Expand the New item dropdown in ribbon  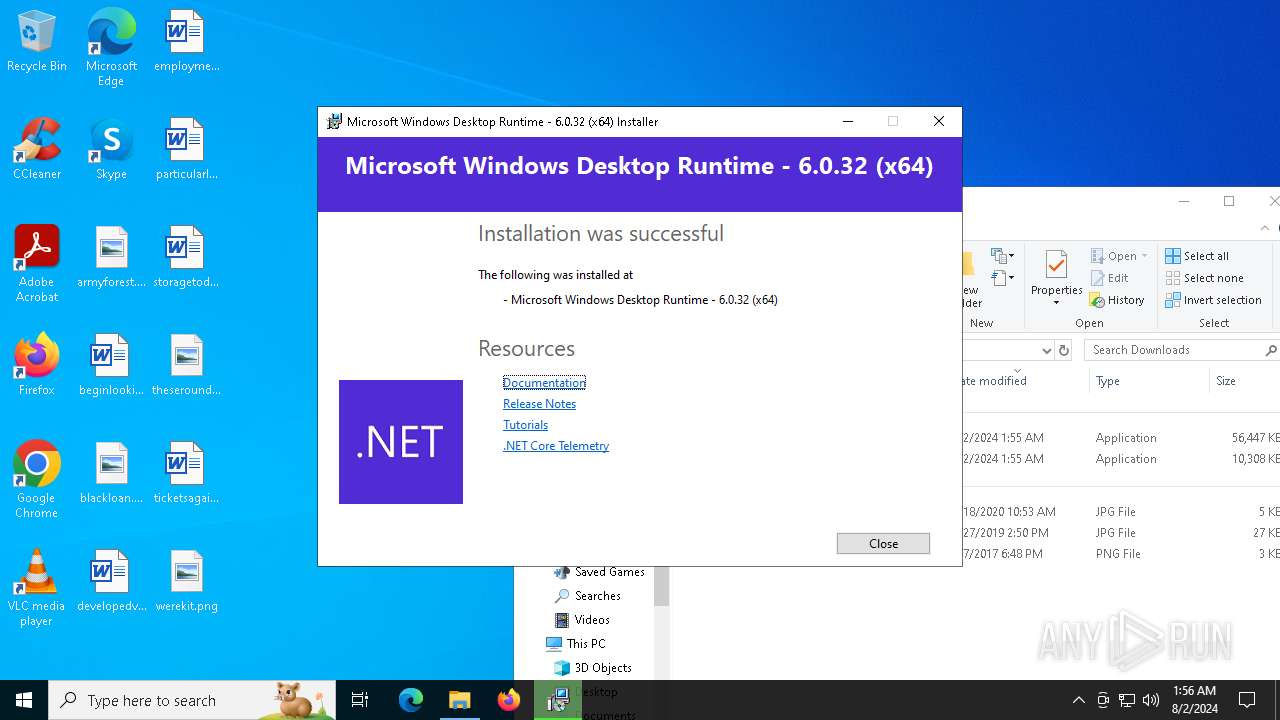tap(1002, 256)
